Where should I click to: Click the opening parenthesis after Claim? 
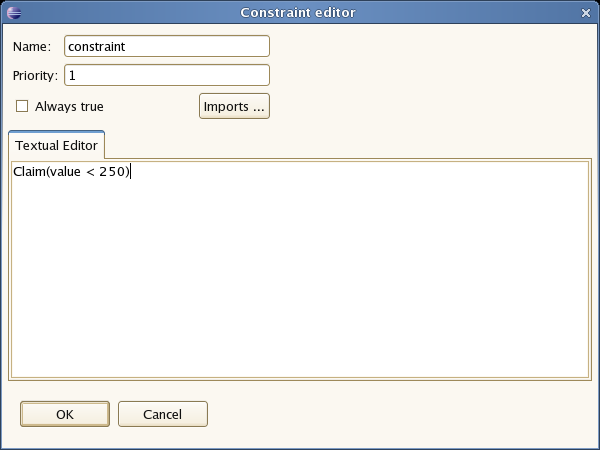[46, 172]
